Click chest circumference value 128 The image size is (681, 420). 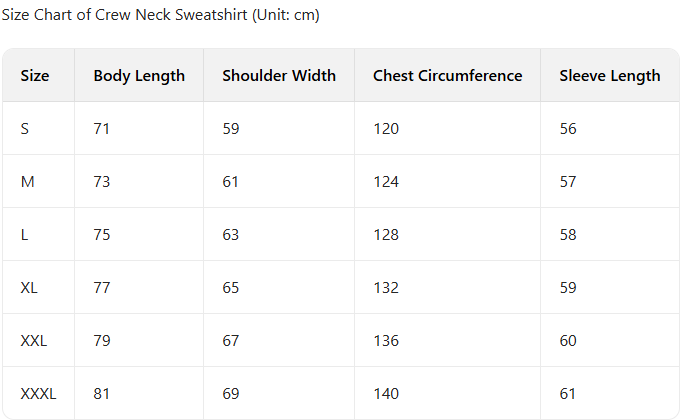coord(386,235)
